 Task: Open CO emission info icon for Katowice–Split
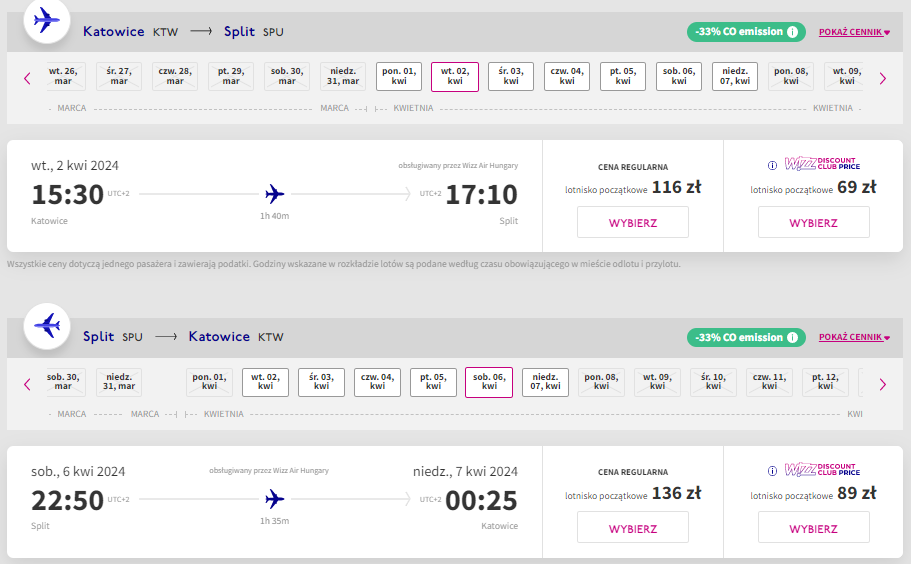point(792,32)
